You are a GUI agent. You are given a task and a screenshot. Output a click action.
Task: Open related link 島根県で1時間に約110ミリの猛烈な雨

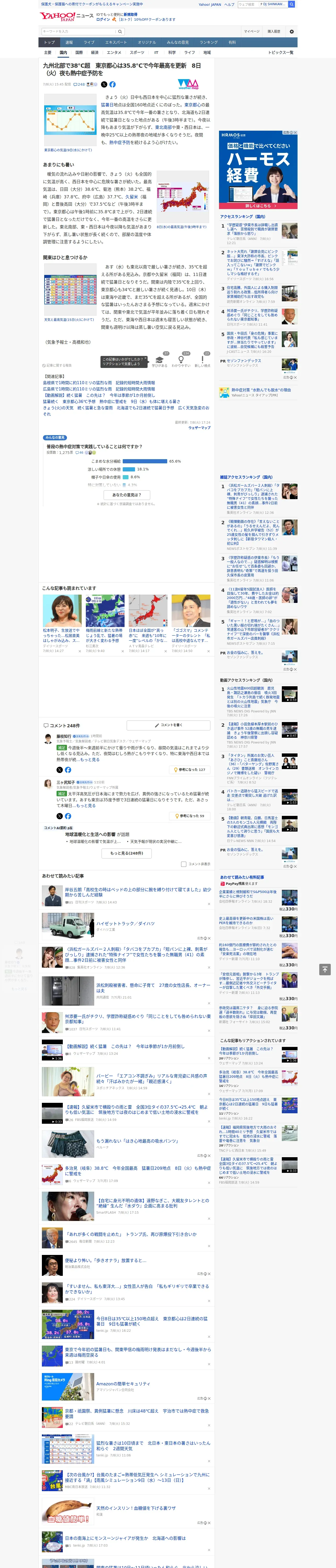click(99, 383)
